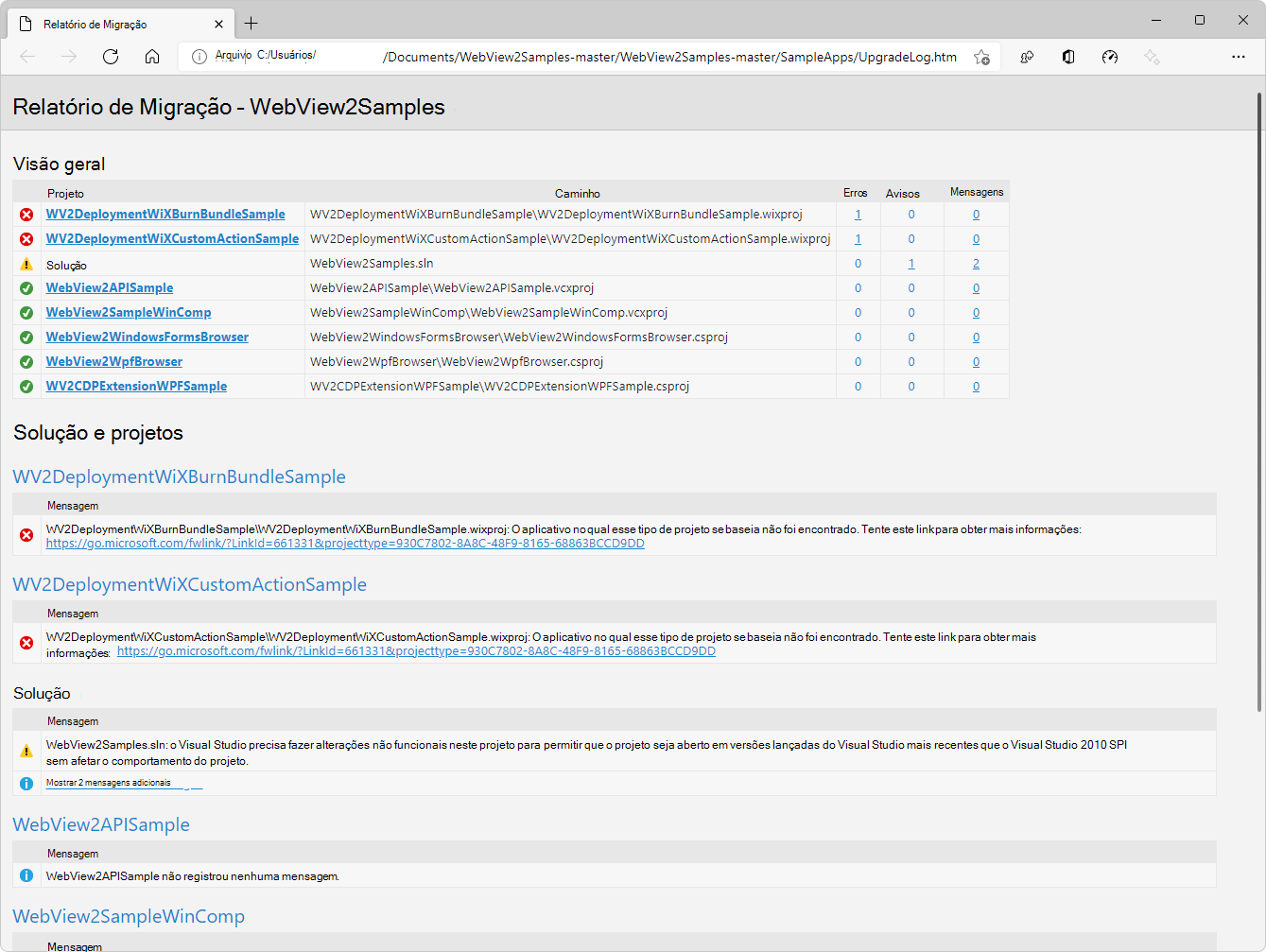This screenshot has height=952, width=1266.
Task: Open Browser essentials panel
Action: [x=1027, y=57]
